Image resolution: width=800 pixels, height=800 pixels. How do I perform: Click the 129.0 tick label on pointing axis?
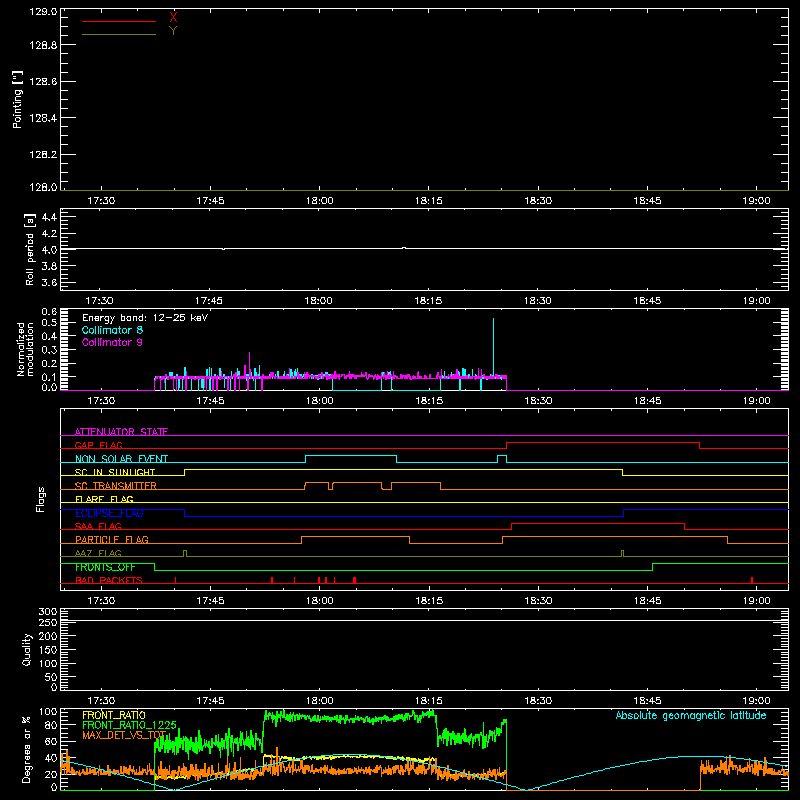point(43,12)
